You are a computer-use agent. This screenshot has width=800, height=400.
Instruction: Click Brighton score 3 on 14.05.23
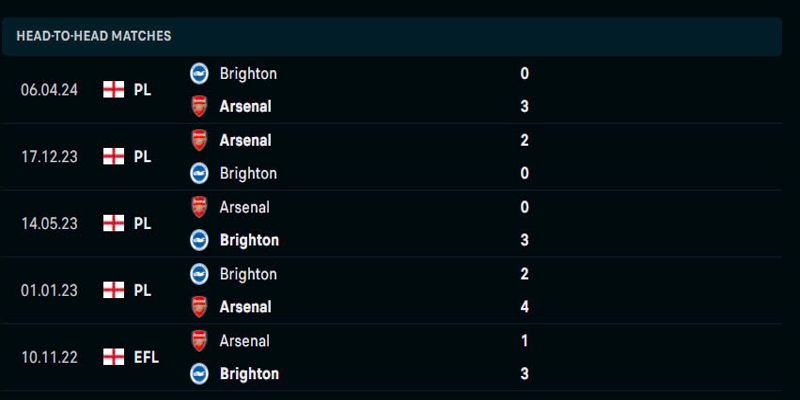[x=524, y=240]
